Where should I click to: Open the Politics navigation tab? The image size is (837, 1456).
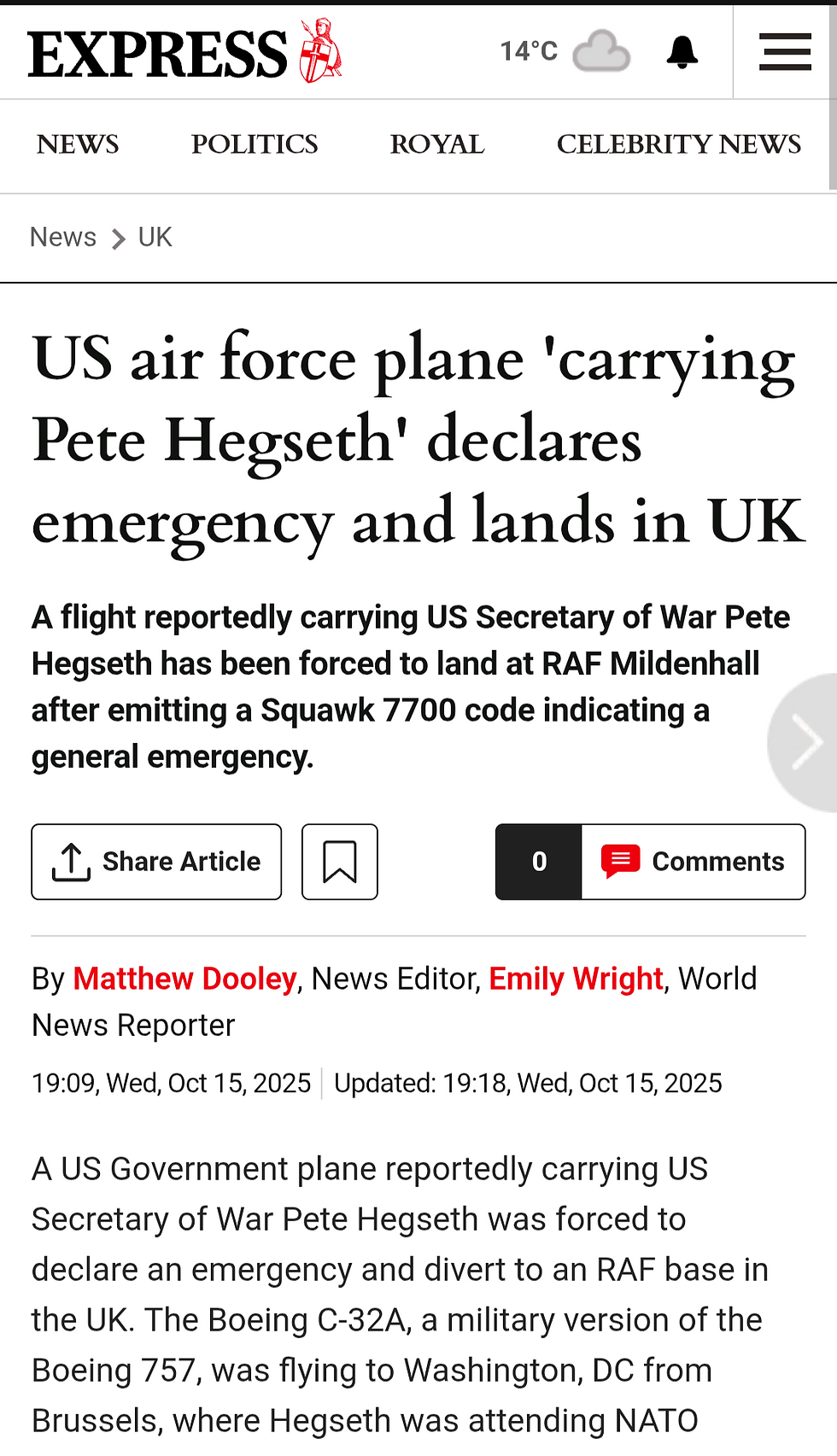[255, 144]
